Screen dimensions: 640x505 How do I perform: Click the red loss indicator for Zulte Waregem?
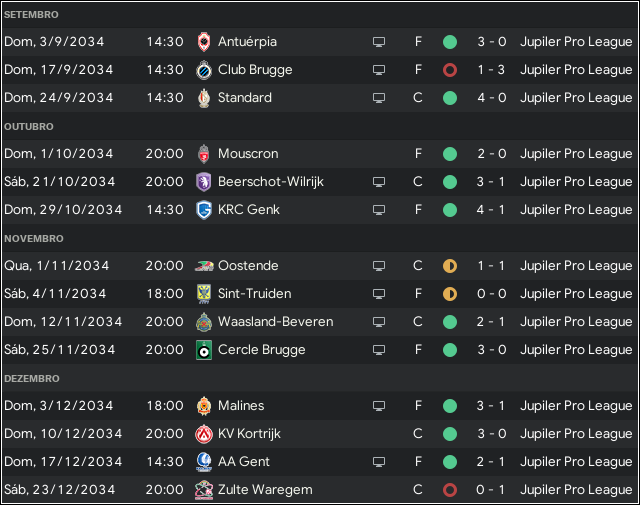coord(450,490)
